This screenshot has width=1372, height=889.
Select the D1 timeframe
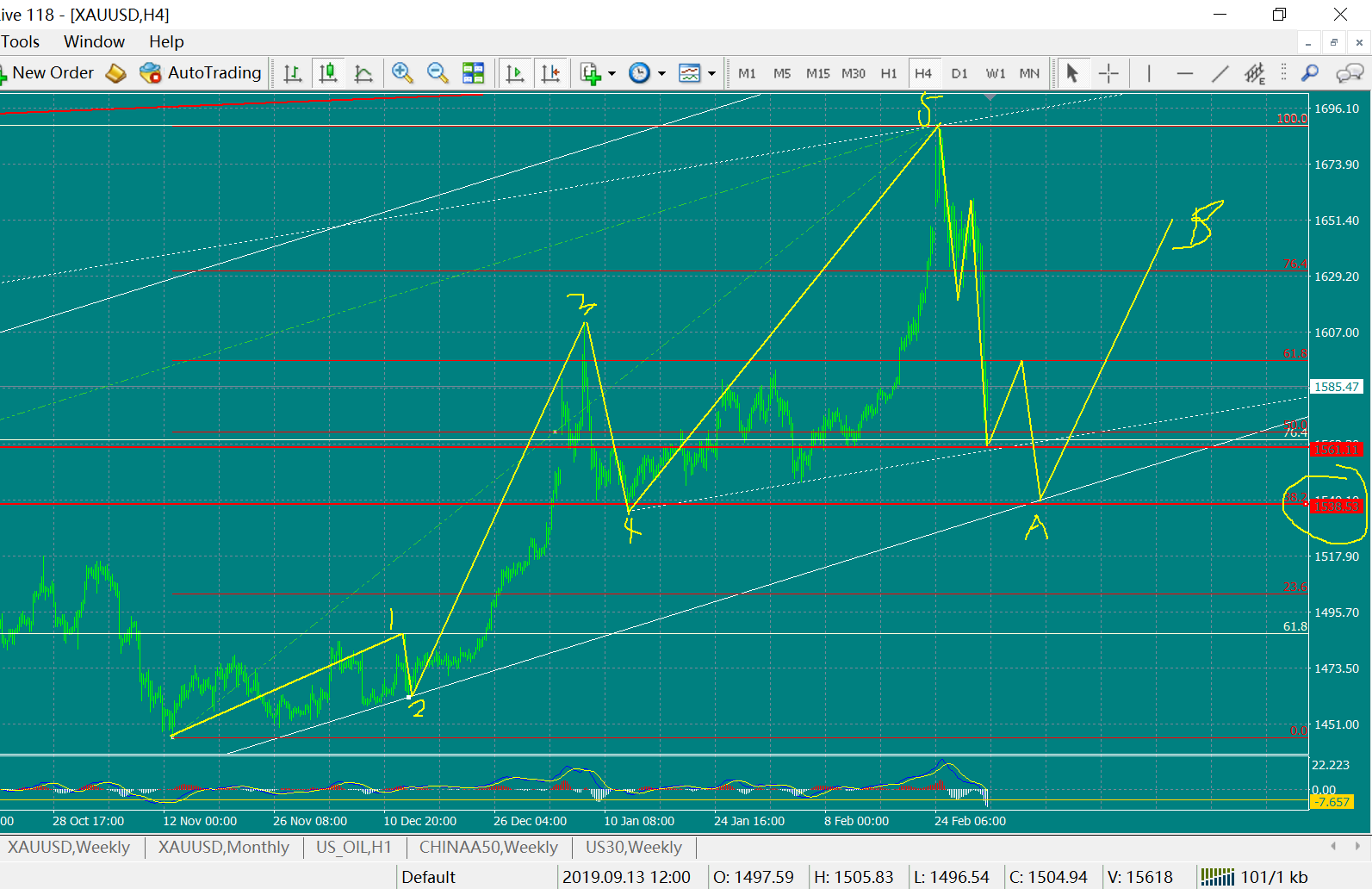click(959, 73)
